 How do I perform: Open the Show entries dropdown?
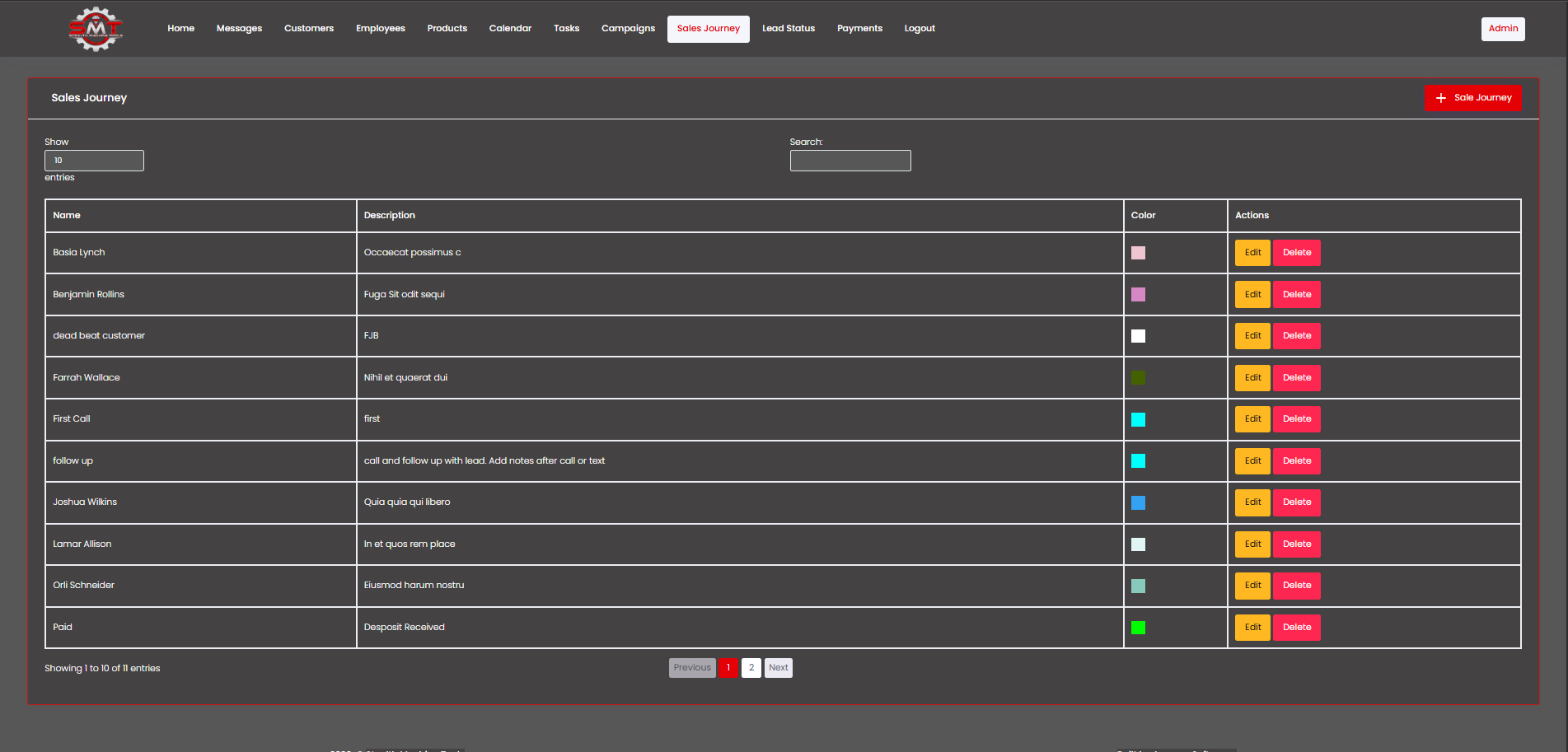[x=94, y=161]
